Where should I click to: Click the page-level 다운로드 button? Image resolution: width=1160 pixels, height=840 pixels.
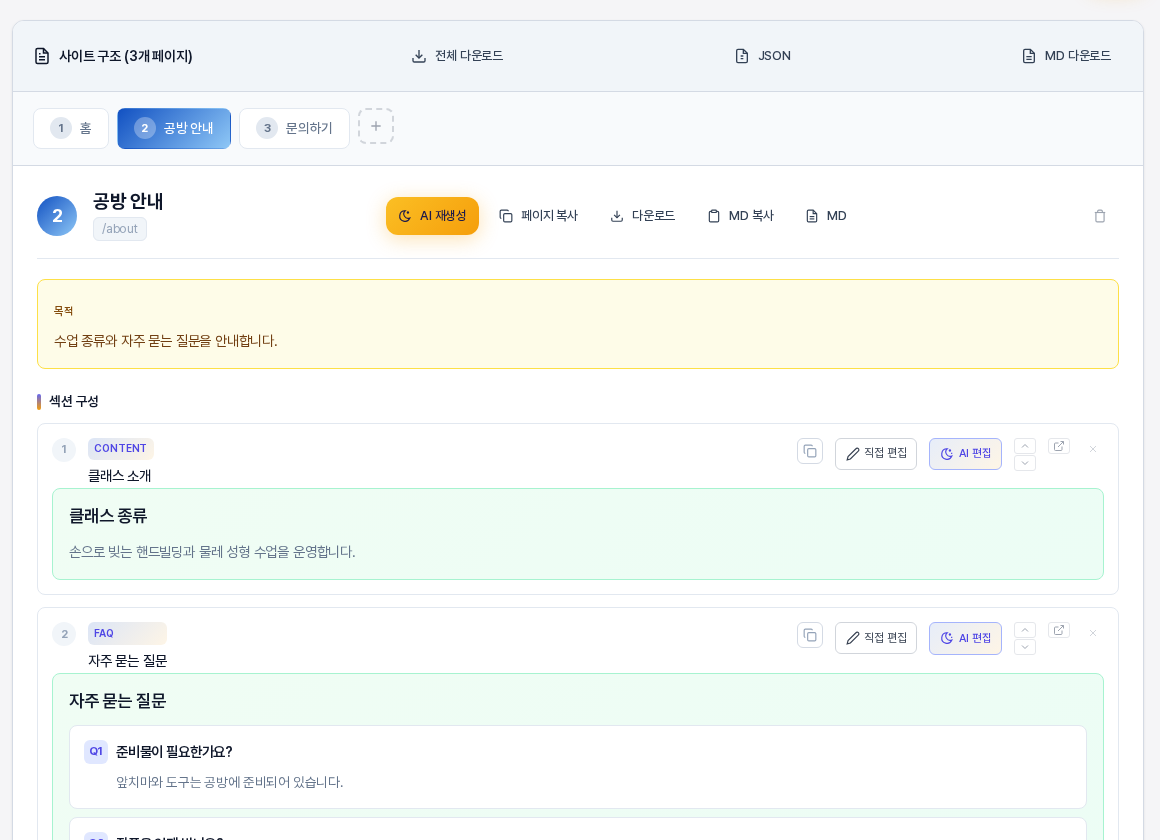642,216
